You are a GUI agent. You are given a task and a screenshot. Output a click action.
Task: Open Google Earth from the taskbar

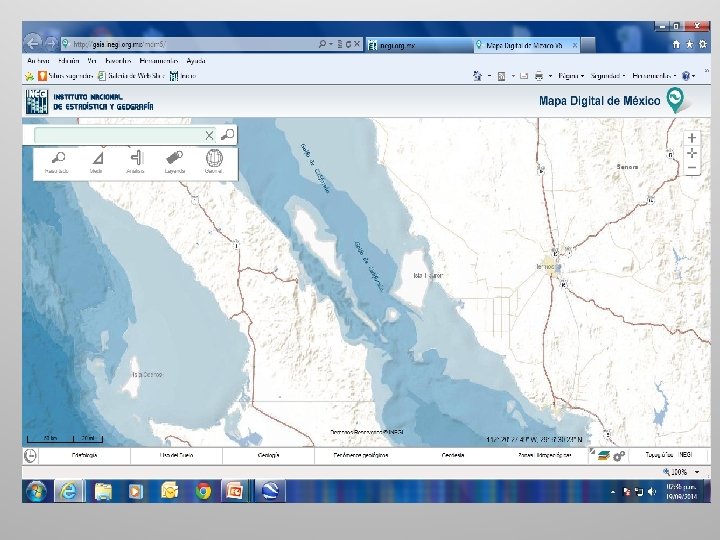pos(270,492)
